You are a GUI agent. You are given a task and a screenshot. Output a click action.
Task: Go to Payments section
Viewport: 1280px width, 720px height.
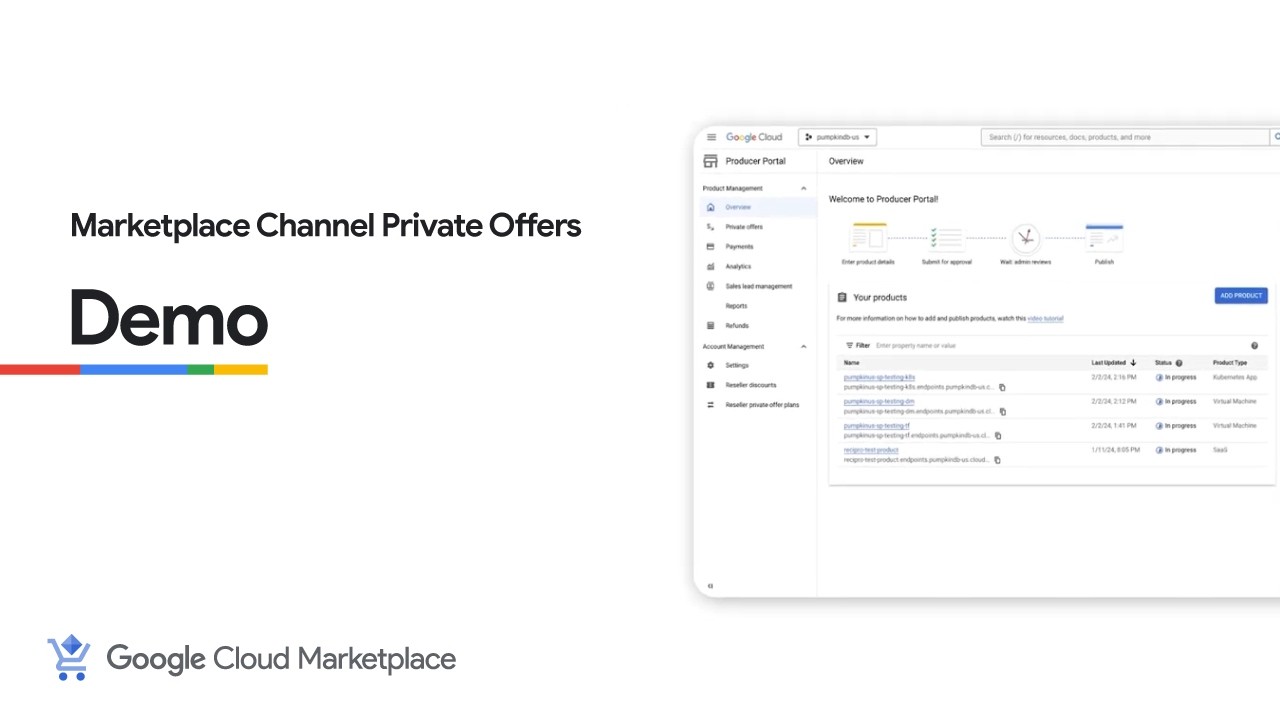pos(739,247)
